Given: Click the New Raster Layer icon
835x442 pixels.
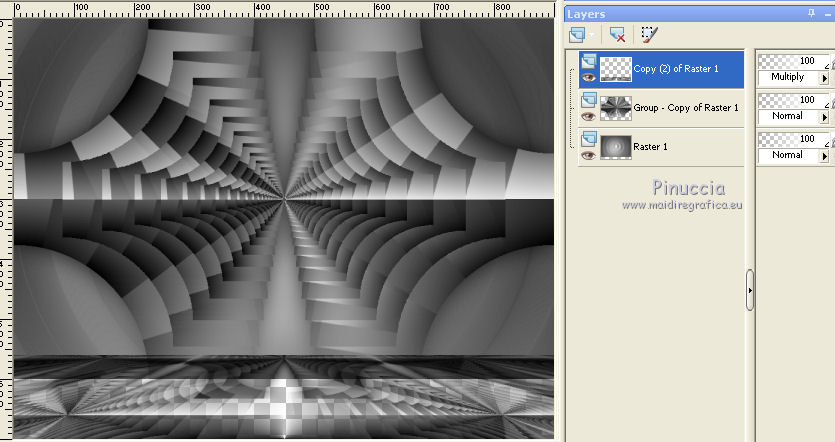Looking at the screenshot, I should coord(577,35).
